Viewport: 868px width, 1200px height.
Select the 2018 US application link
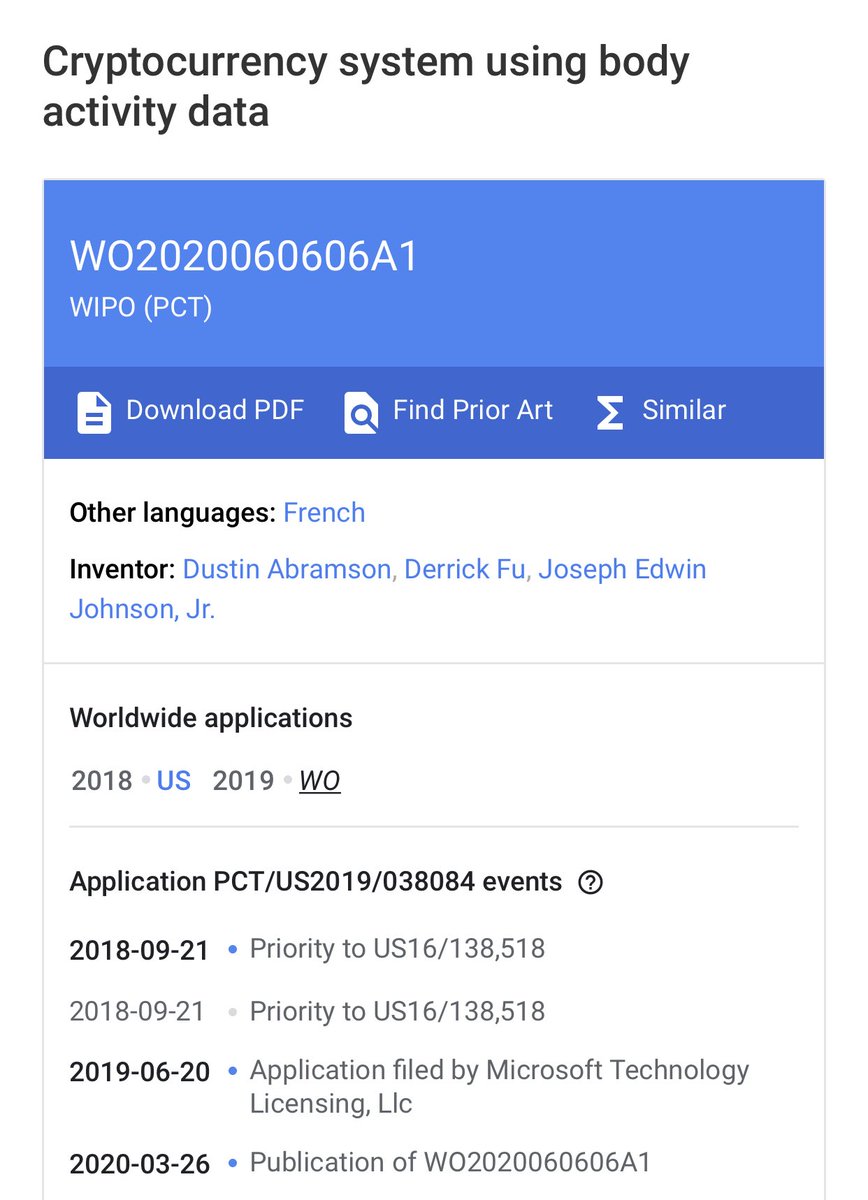(x=173, y=780)
